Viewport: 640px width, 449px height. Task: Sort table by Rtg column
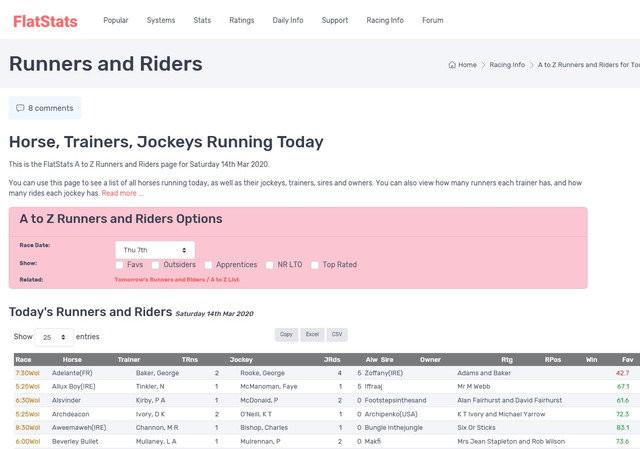tap(507, 360)
